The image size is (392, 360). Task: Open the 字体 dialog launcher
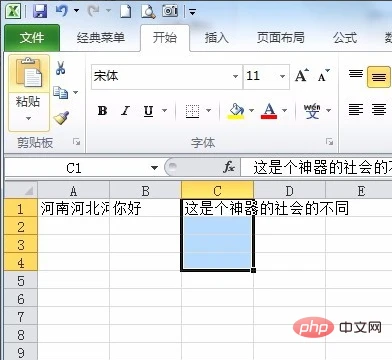point(330,142)
